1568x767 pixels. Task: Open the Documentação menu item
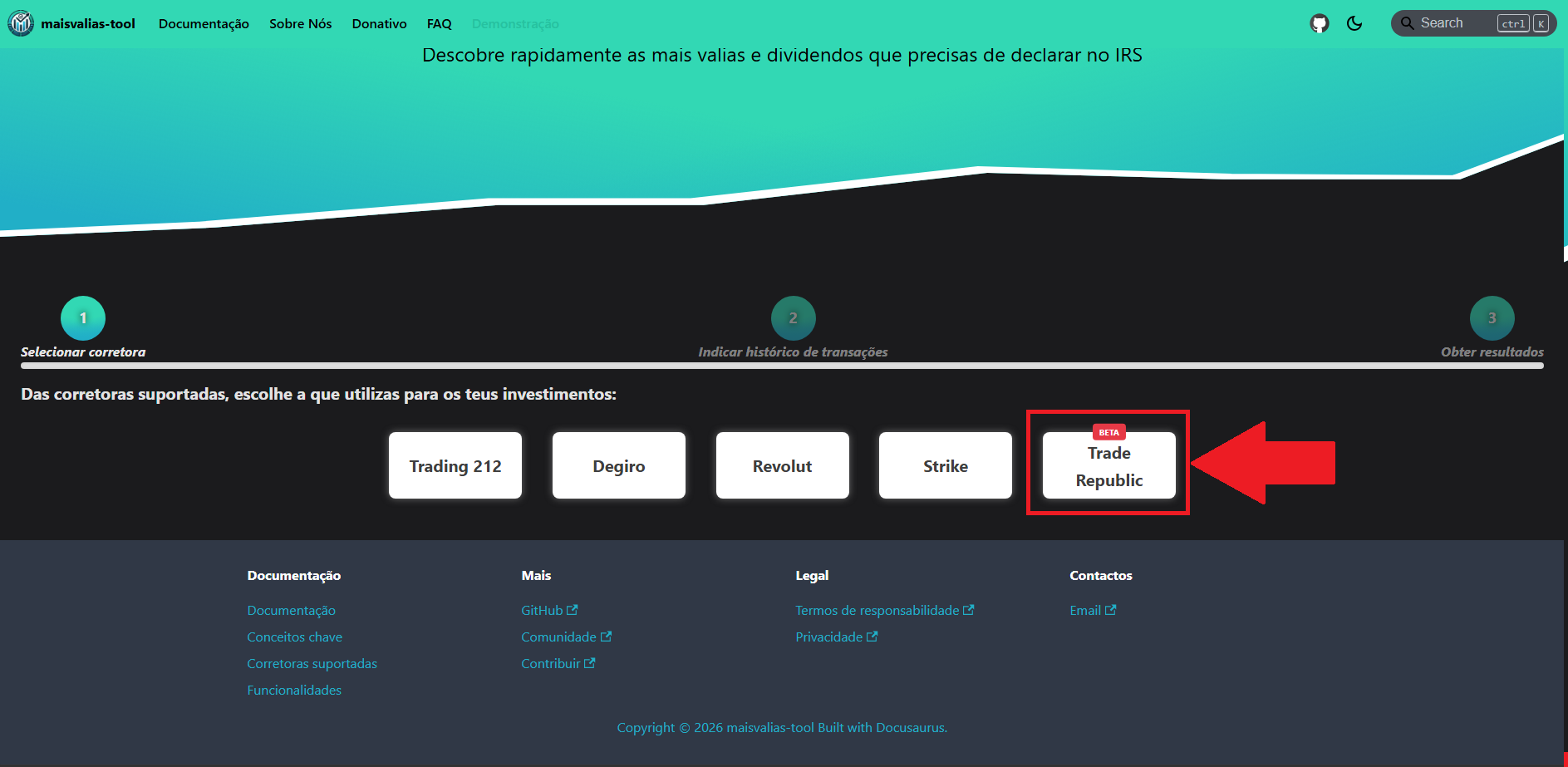tap(204, 24)
